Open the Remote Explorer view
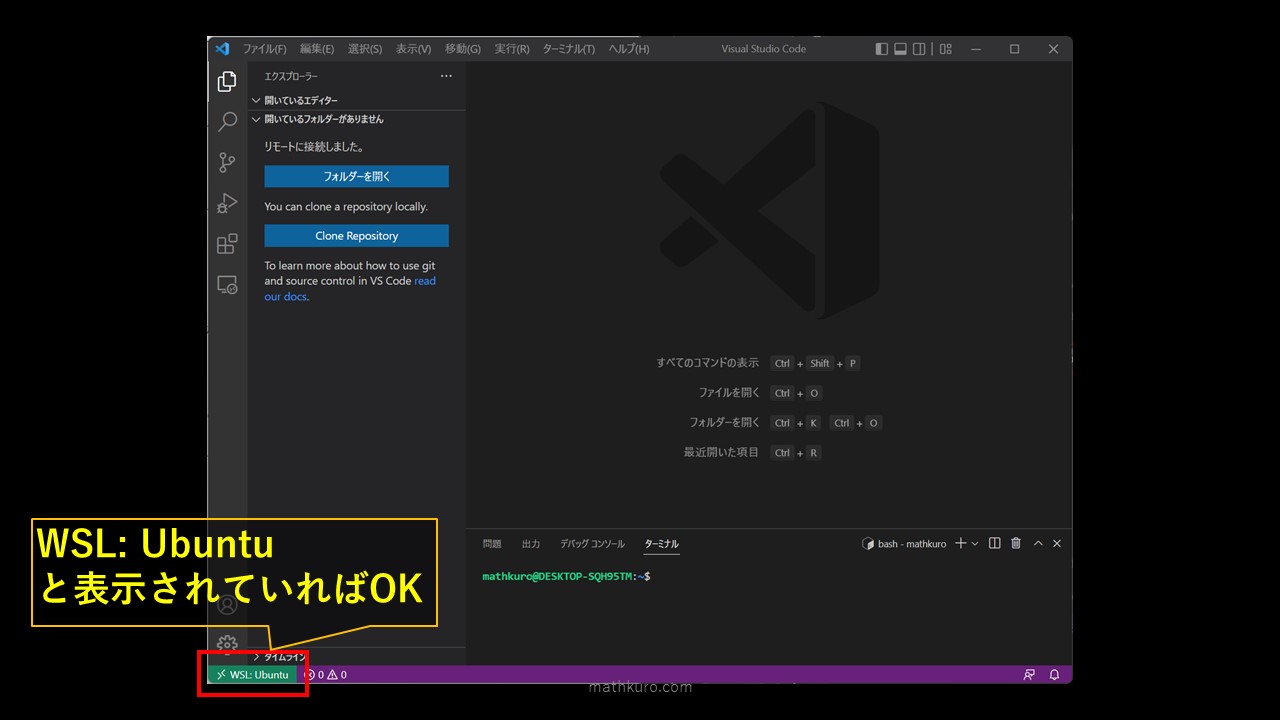The width and height of the screenshot is (1280, 720). click(x=227, y=285)
